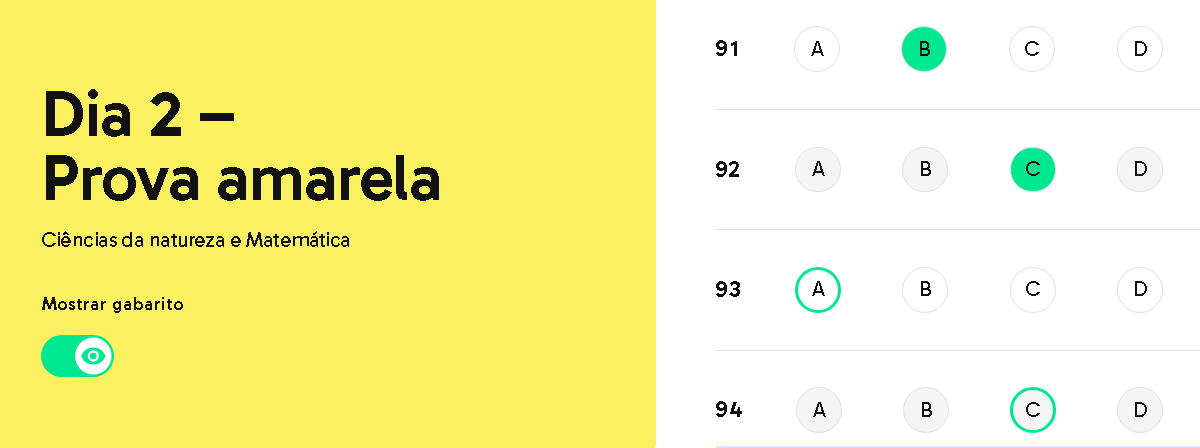Select option A for question 92
The height and width of the screenshot is (448, 1200).
tap(818, 169)
